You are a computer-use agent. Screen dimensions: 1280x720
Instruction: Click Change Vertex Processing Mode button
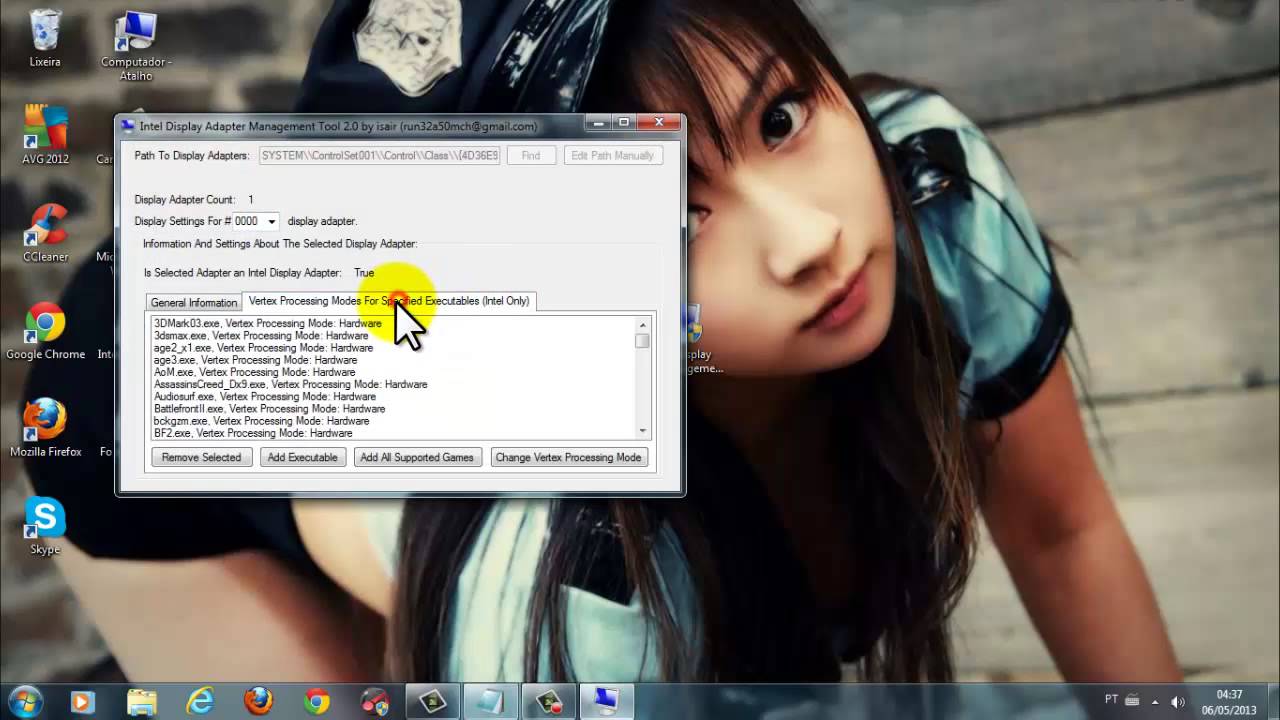pos(568,457)
